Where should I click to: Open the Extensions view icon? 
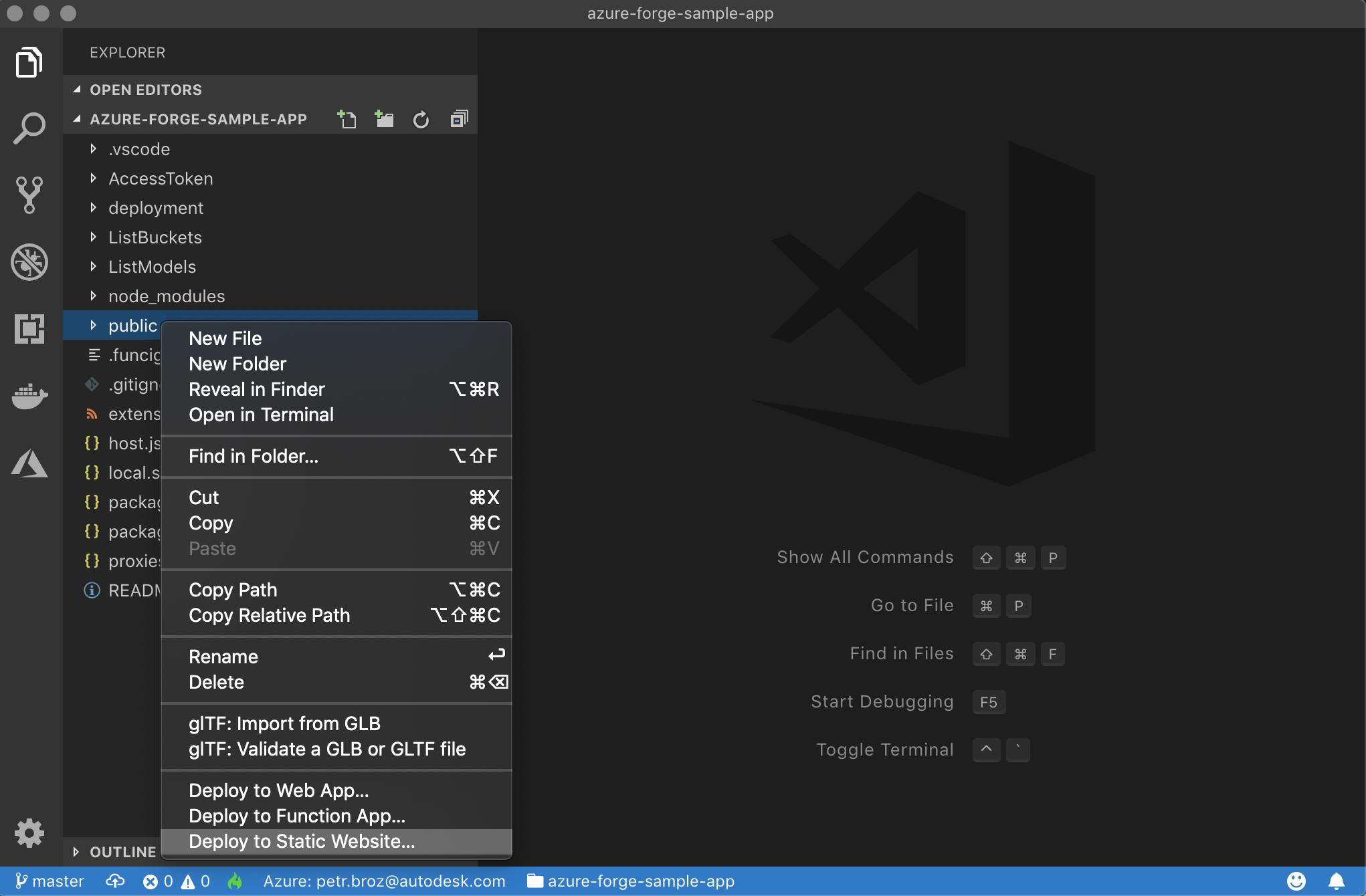pos(29,328)
